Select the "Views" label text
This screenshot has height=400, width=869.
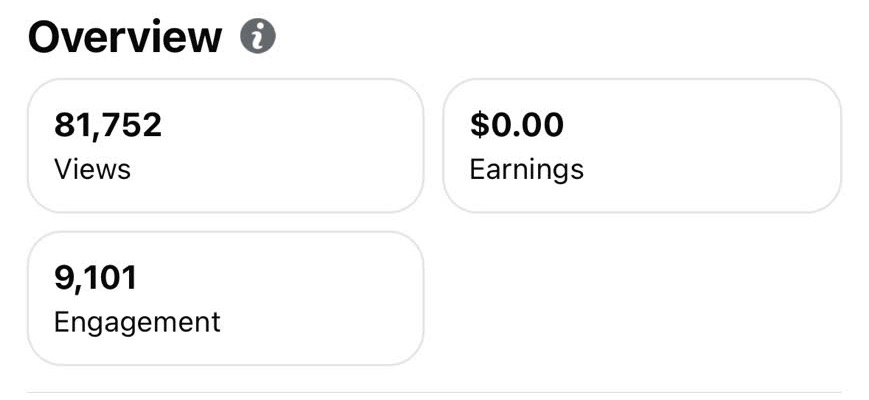(x=93, y=169)
